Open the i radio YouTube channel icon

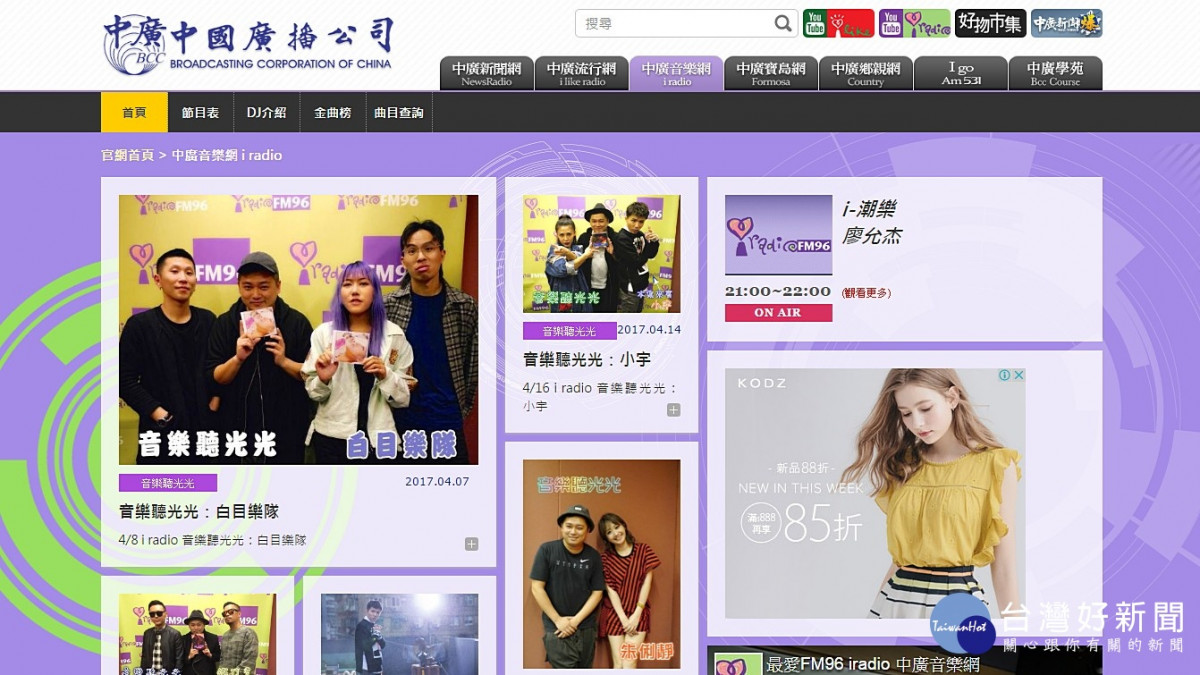[914, 23]
